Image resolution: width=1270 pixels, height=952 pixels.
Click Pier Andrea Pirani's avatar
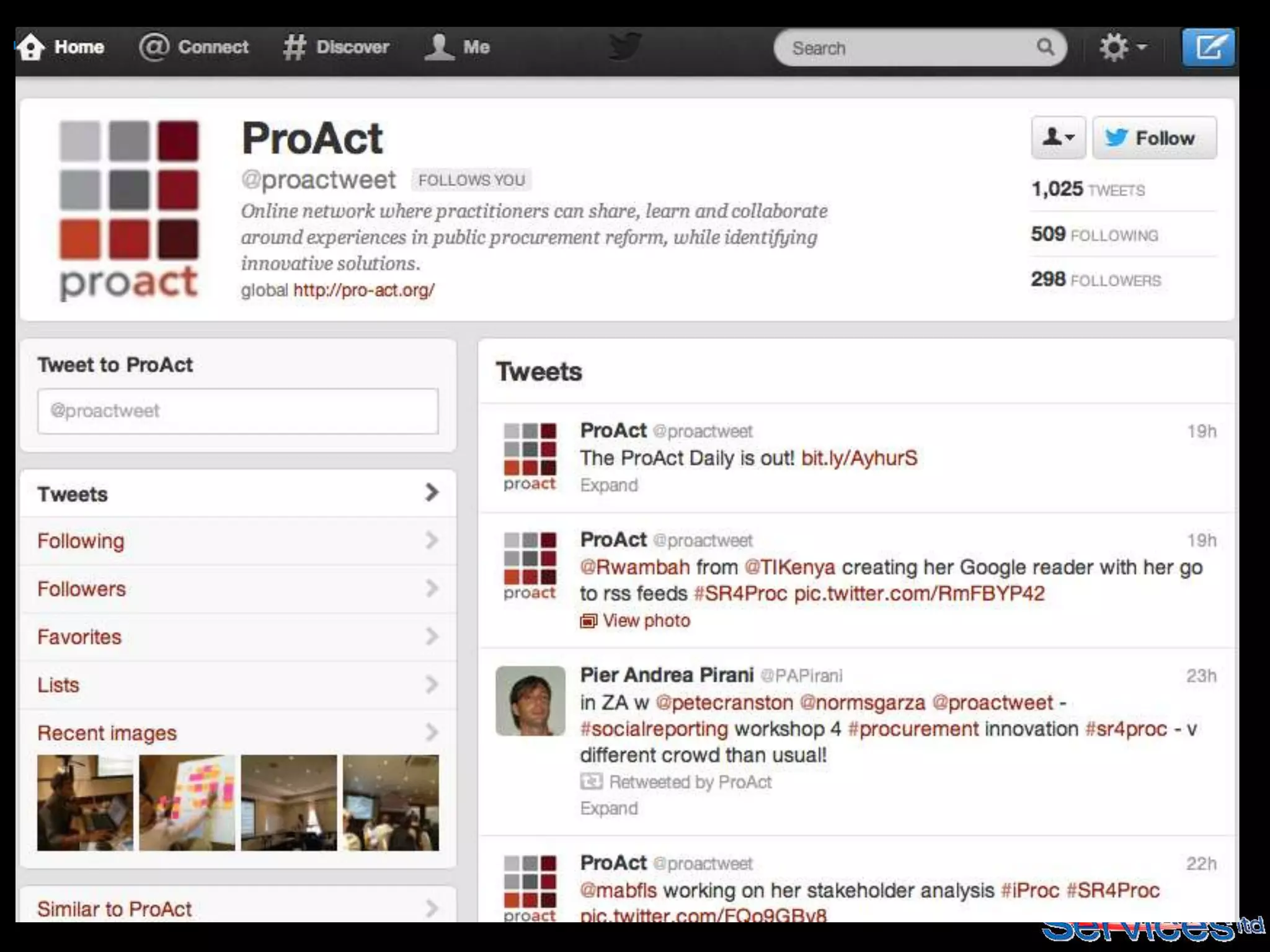530,700
